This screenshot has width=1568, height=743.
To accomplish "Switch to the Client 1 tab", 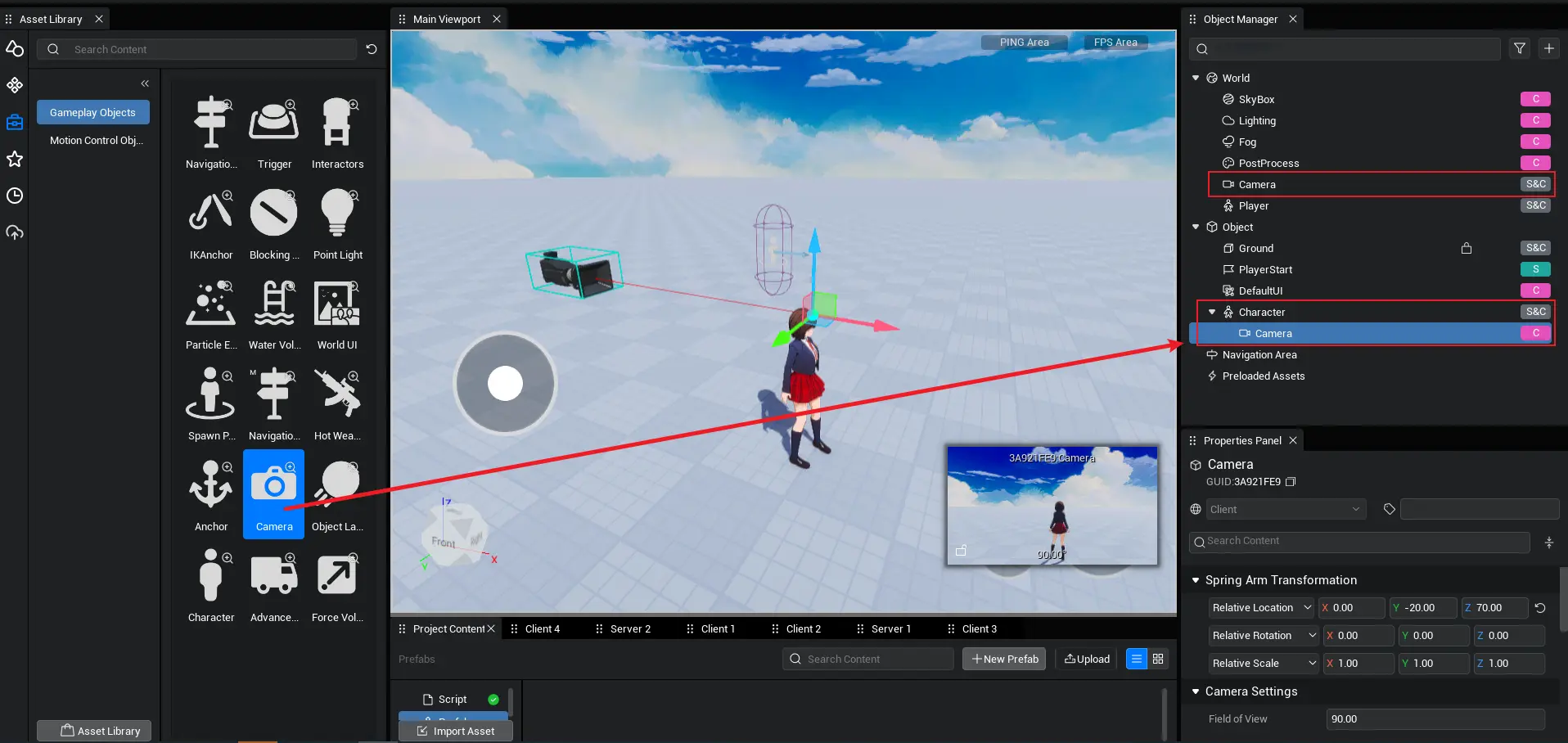I will click(x=718, y=629).
